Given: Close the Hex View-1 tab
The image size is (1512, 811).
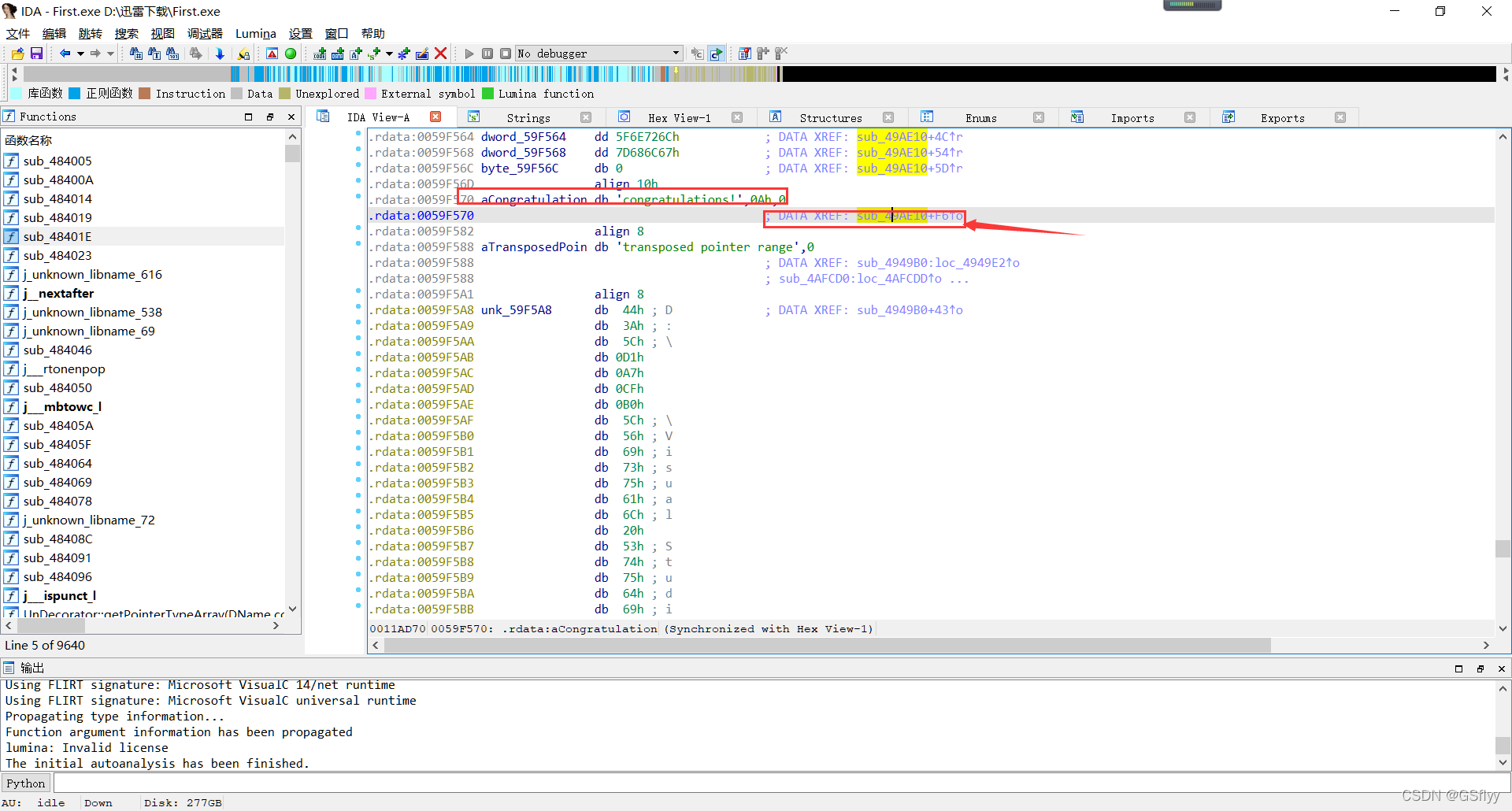Looking at the screenshot, I should click(737, 117).
